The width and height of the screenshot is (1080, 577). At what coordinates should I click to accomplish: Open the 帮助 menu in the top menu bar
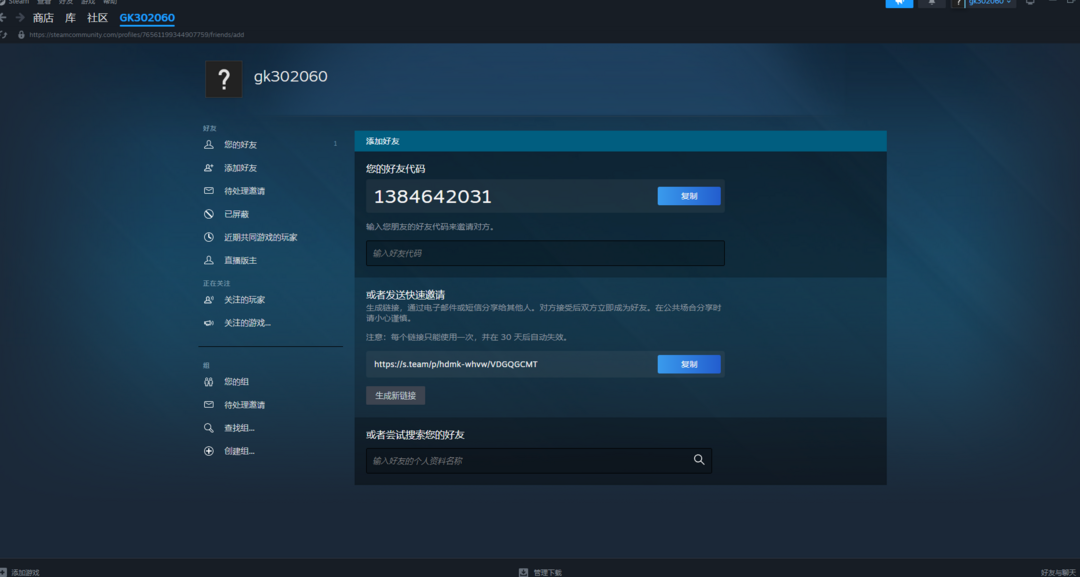110,2
